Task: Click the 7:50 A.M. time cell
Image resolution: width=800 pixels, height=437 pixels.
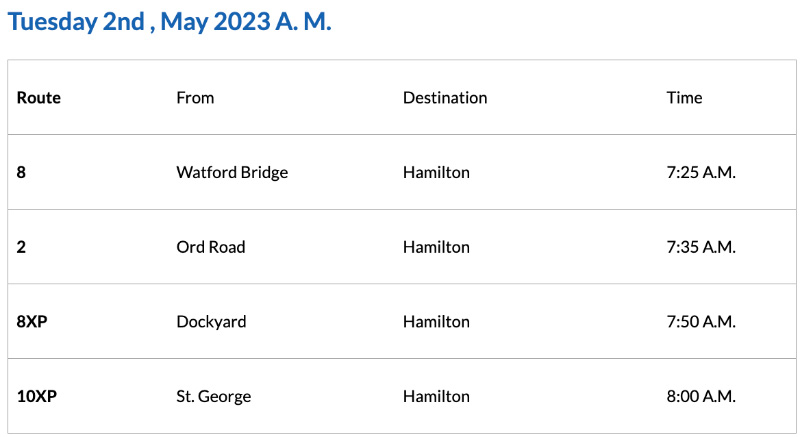Action: [701, 322]
